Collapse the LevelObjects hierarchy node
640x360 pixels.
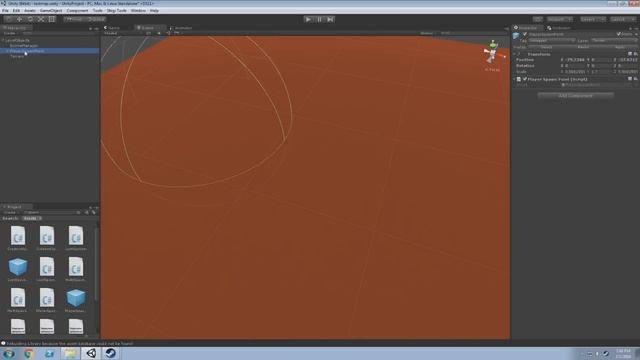point(3,40)
